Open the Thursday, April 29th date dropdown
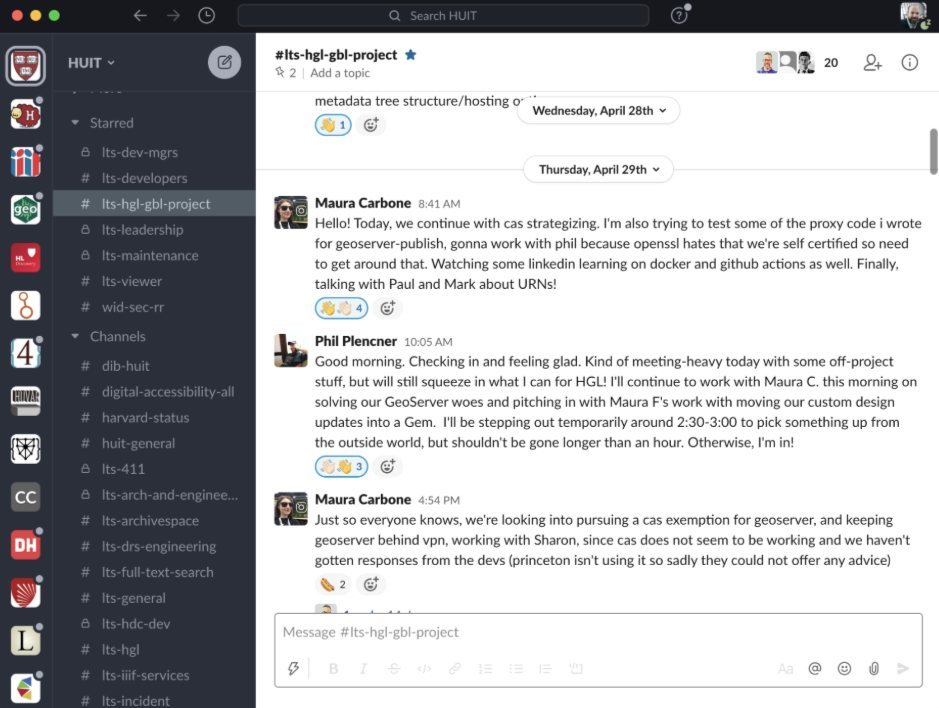The image size is (939, 708). [598, 170]
